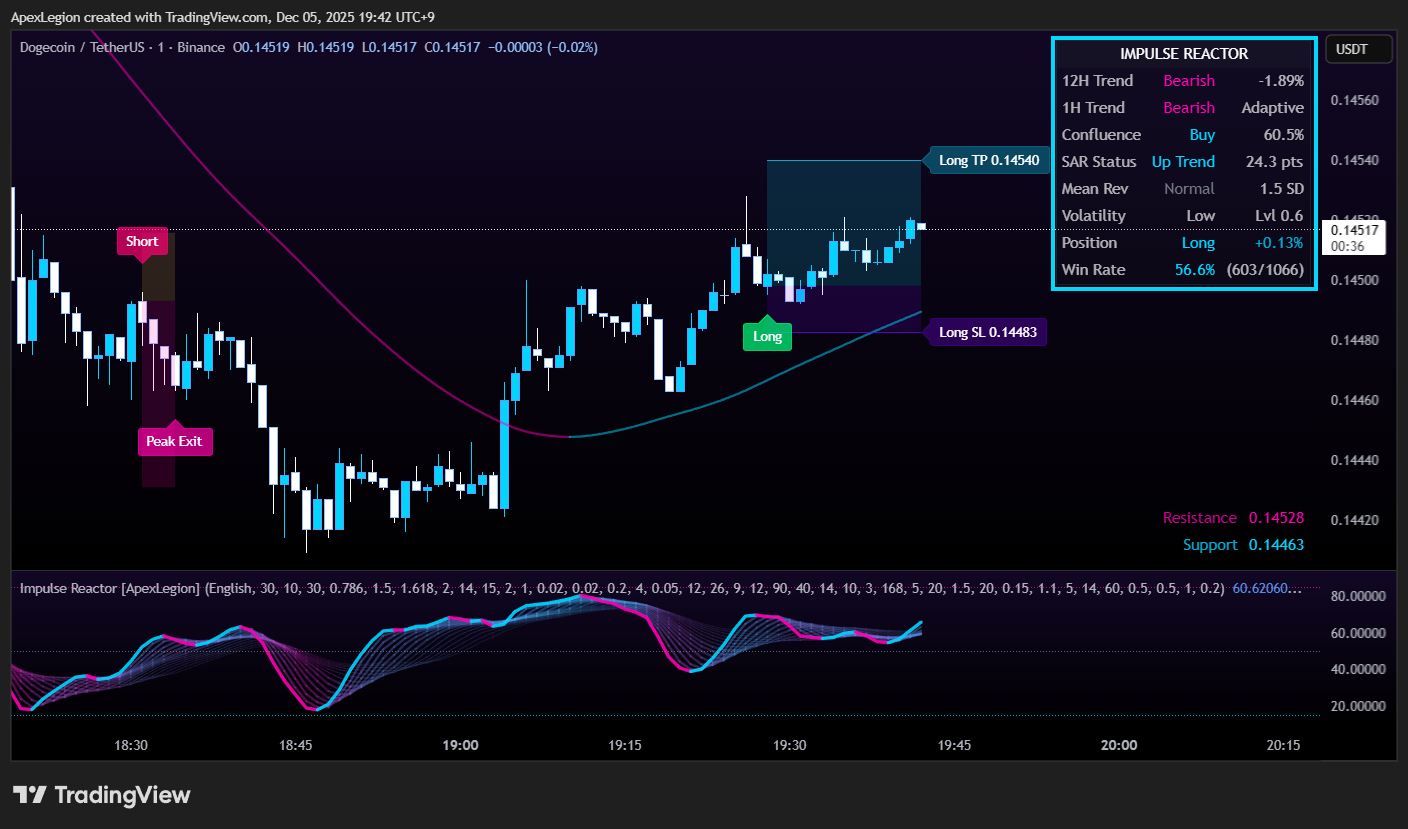Click the Support 0.14463 value

[1276, 545]
